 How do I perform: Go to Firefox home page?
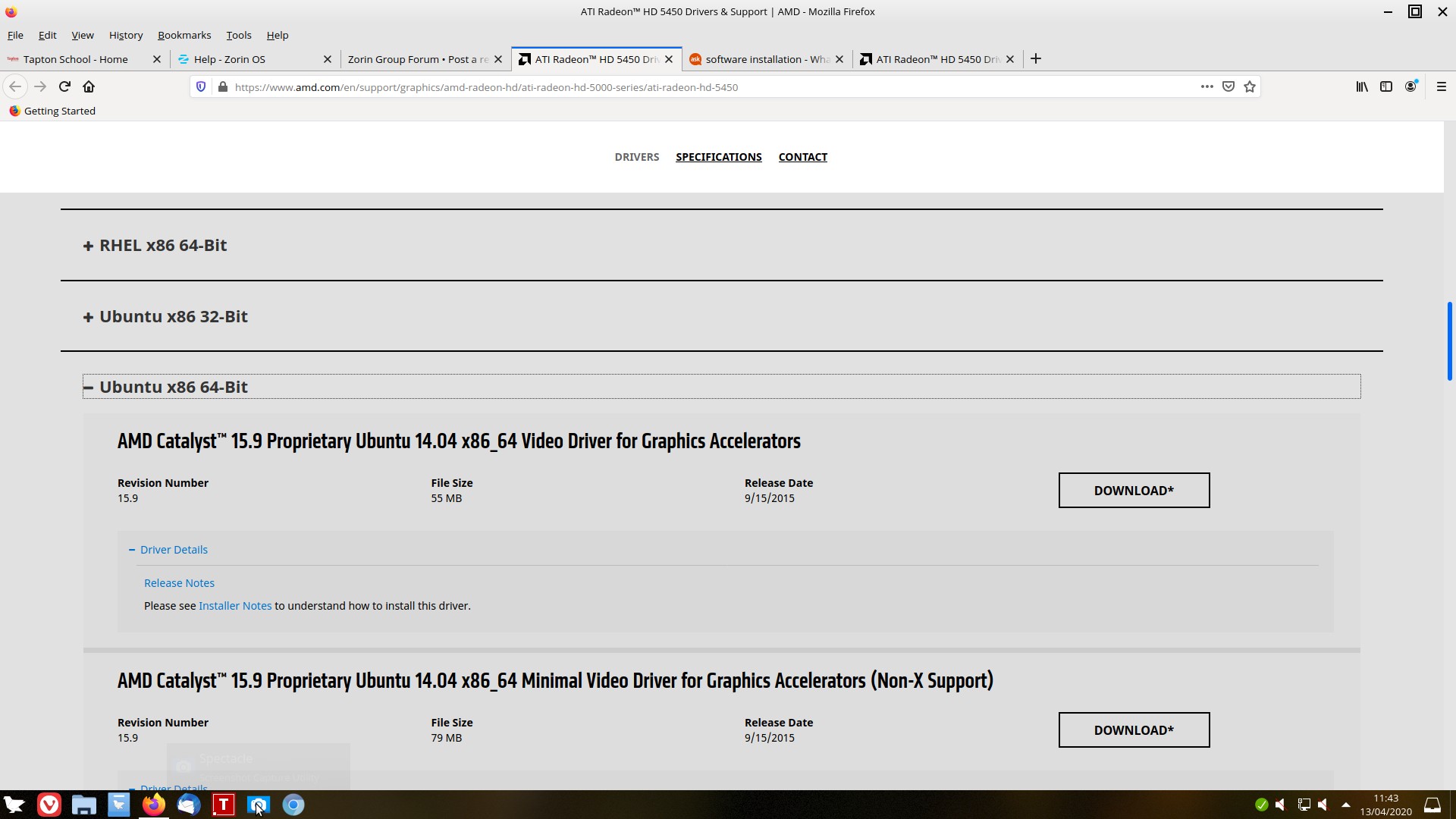point(89,86)
